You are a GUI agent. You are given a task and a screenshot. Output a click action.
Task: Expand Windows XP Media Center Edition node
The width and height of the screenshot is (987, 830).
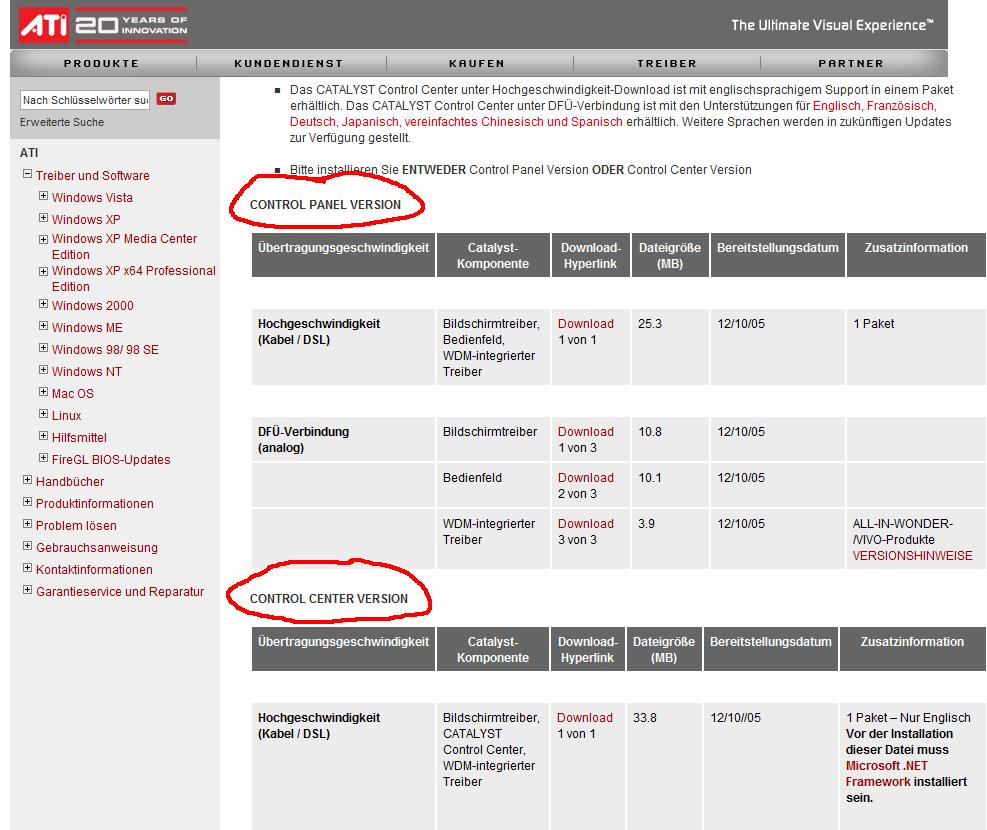pos(43,239)
